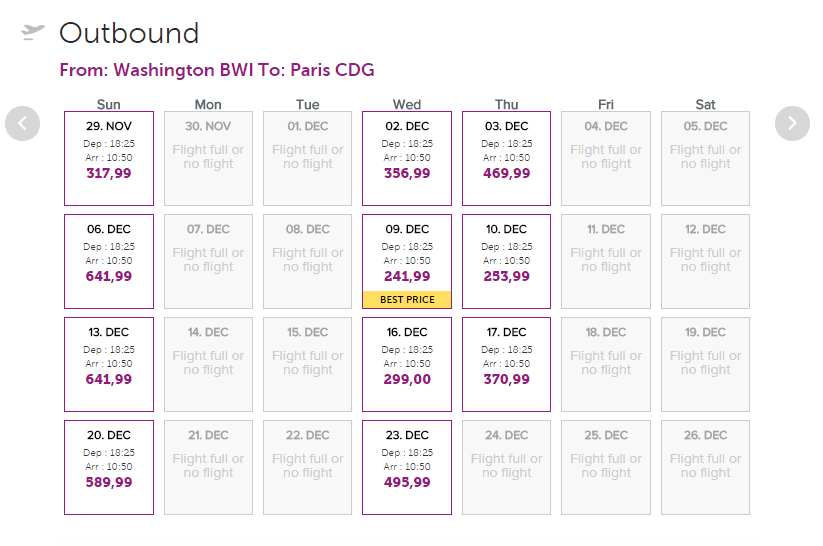The image size is (823, 546).
Task: Click the unavailable 24. DEC date cell
Action: click(507, 467)
